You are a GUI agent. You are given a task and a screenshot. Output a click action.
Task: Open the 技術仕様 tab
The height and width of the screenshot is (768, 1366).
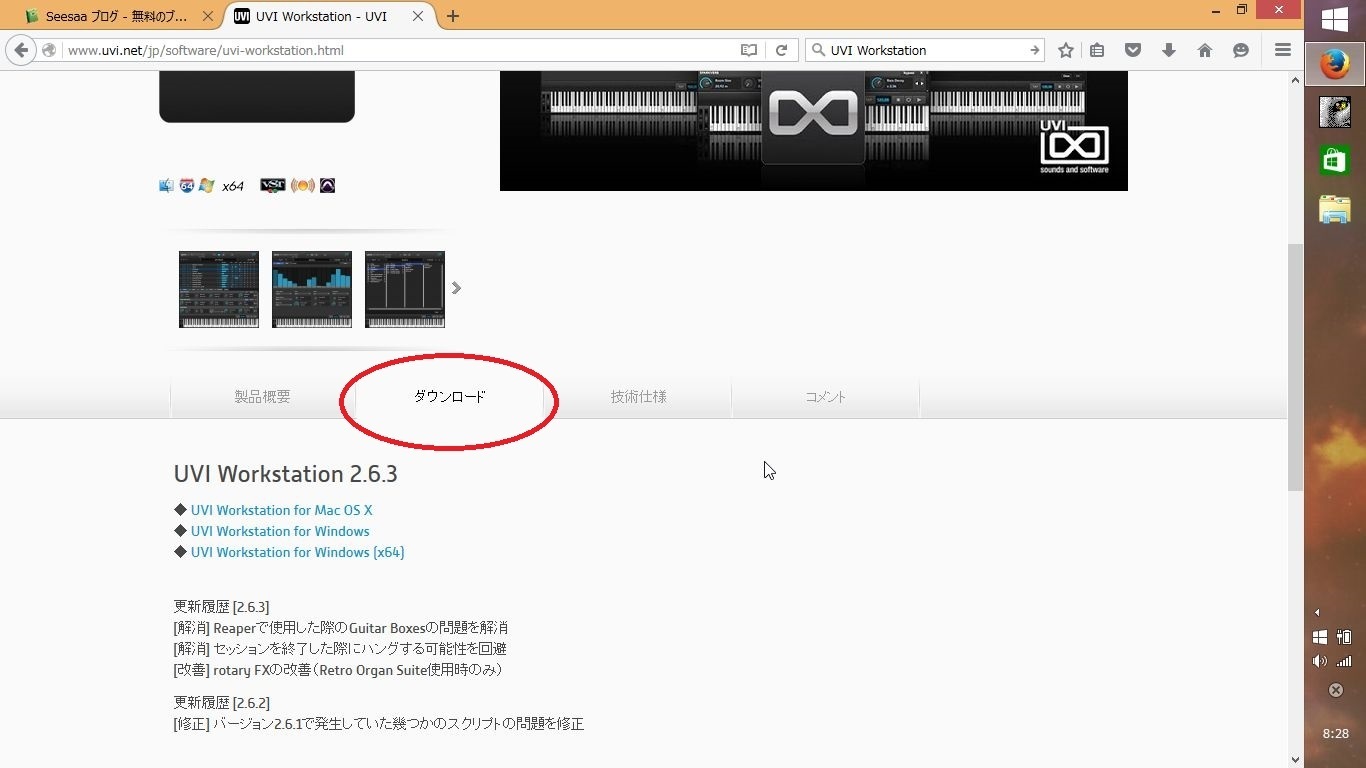pyautogui.click(x=638, y=397)
